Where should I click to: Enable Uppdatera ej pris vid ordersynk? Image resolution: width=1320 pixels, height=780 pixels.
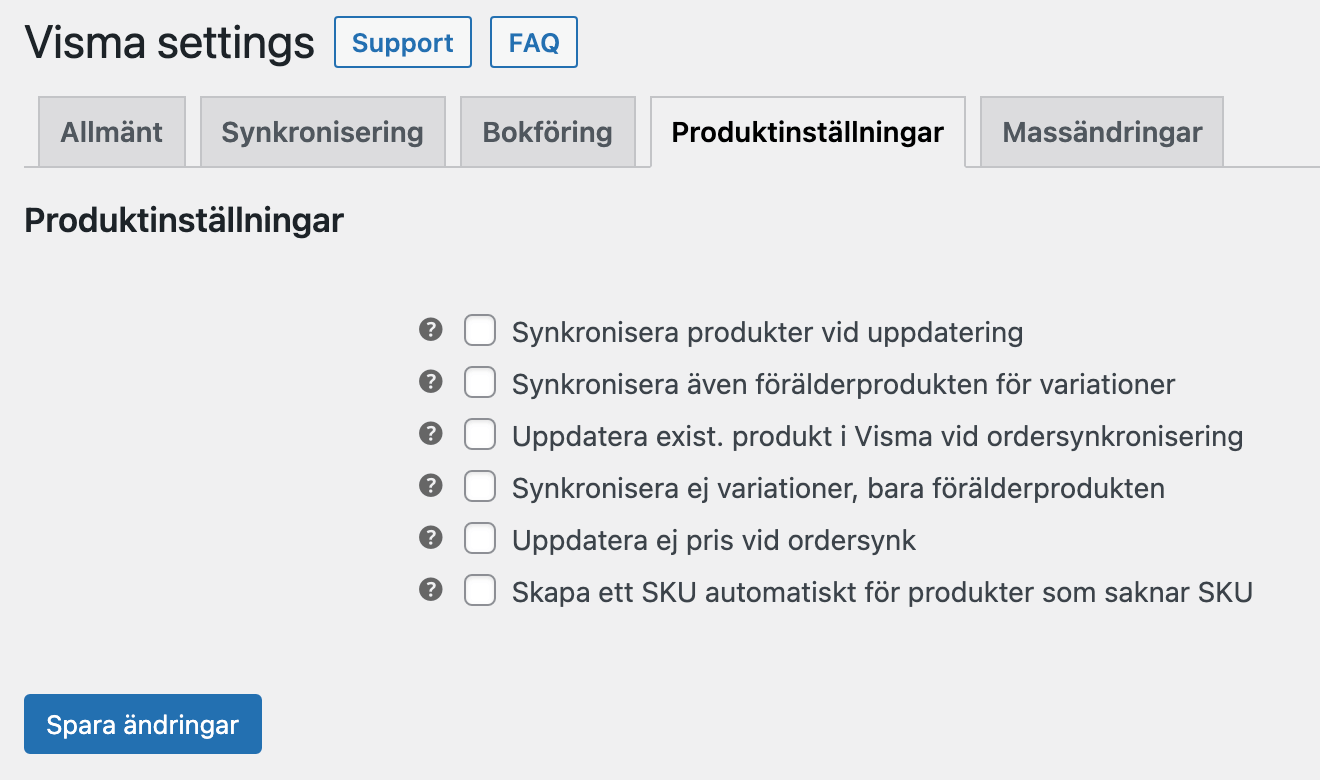tap(480, 539)
